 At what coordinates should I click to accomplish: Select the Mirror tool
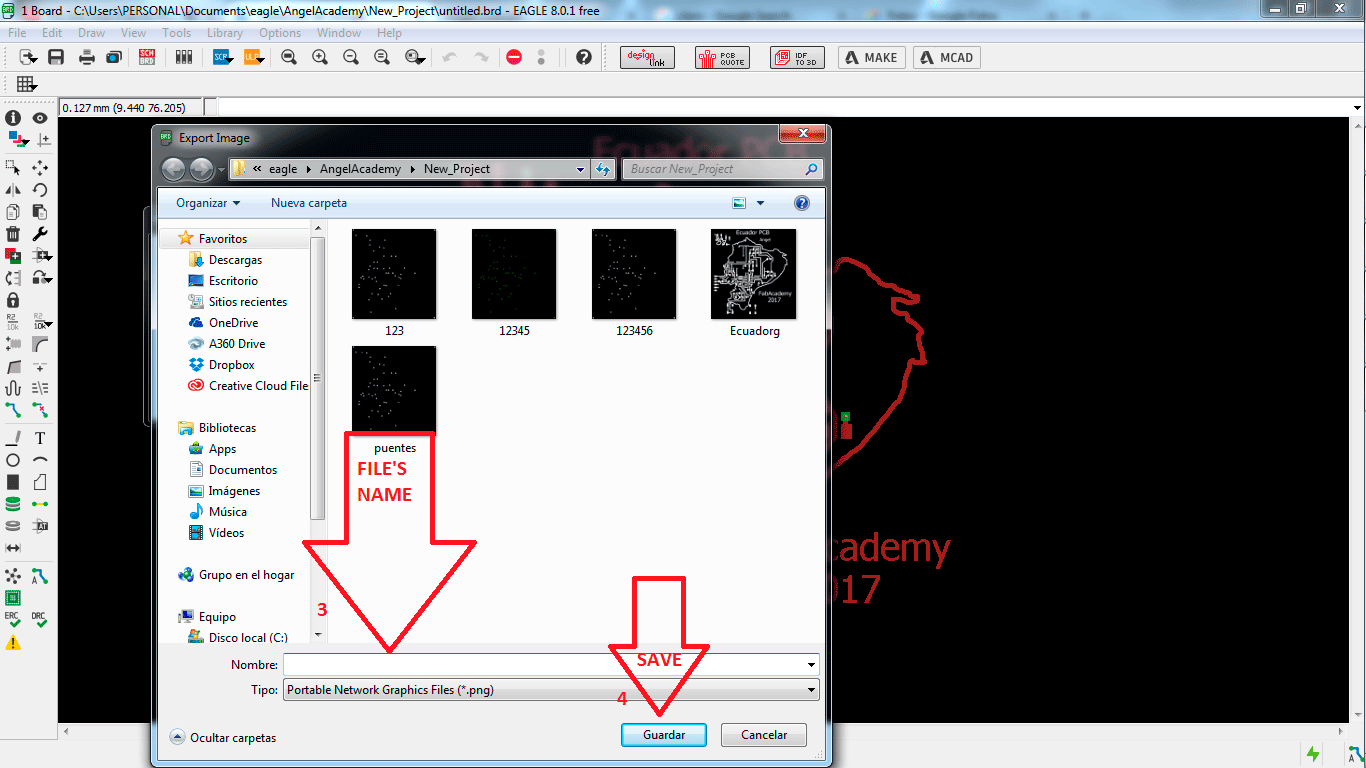(x=13, y=189)
